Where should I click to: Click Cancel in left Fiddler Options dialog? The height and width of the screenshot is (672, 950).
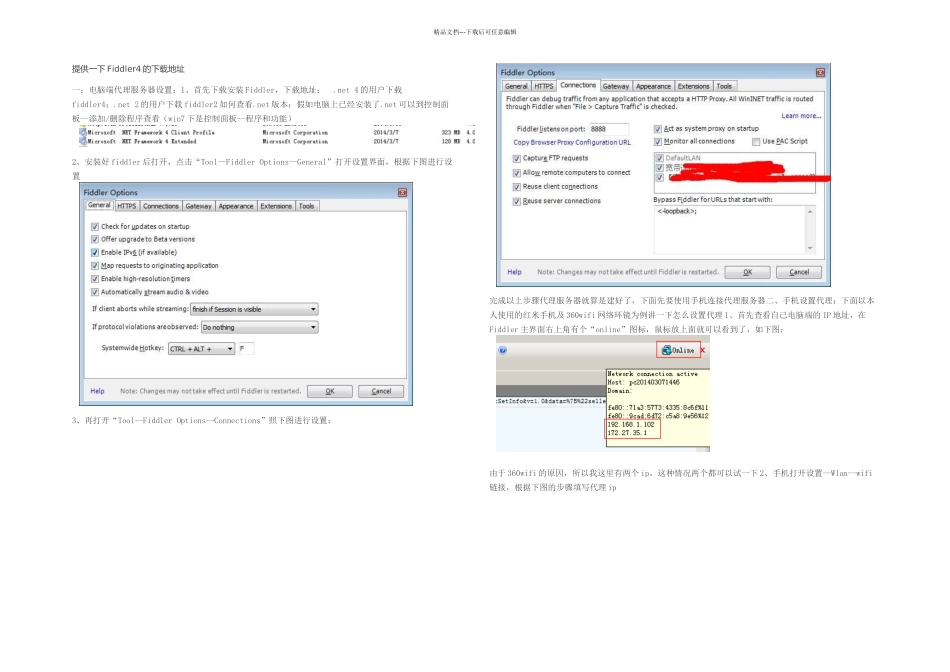pos(380,391)
